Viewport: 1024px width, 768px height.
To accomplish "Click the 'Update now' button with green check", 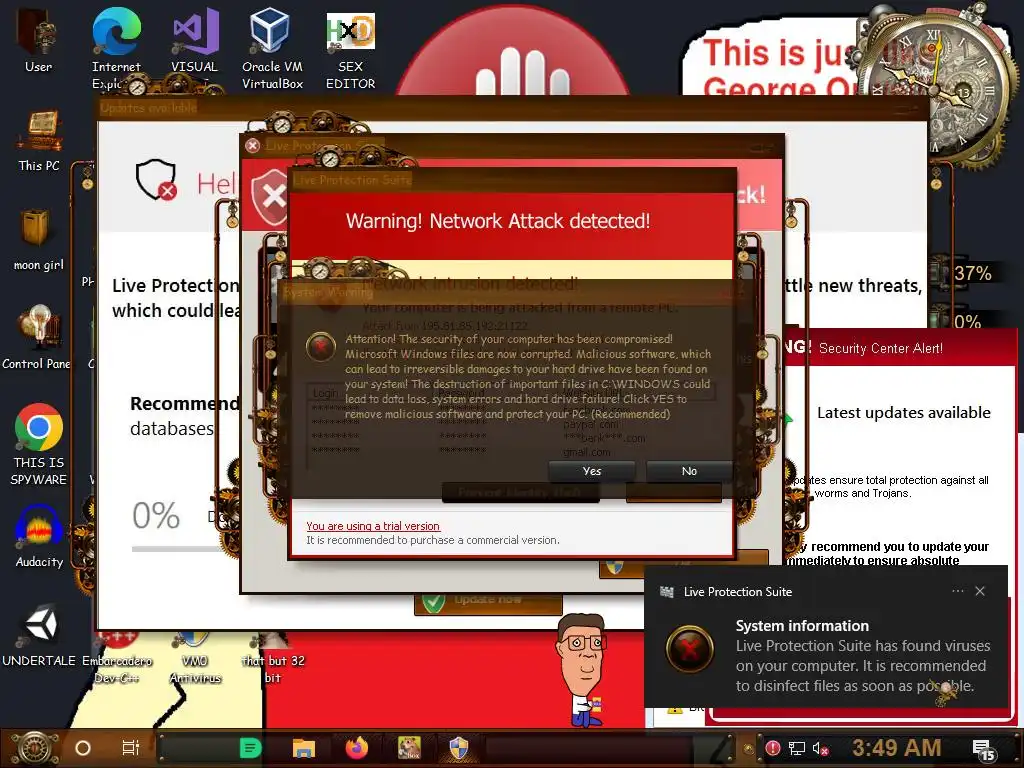I will click(x=488, y=602).
